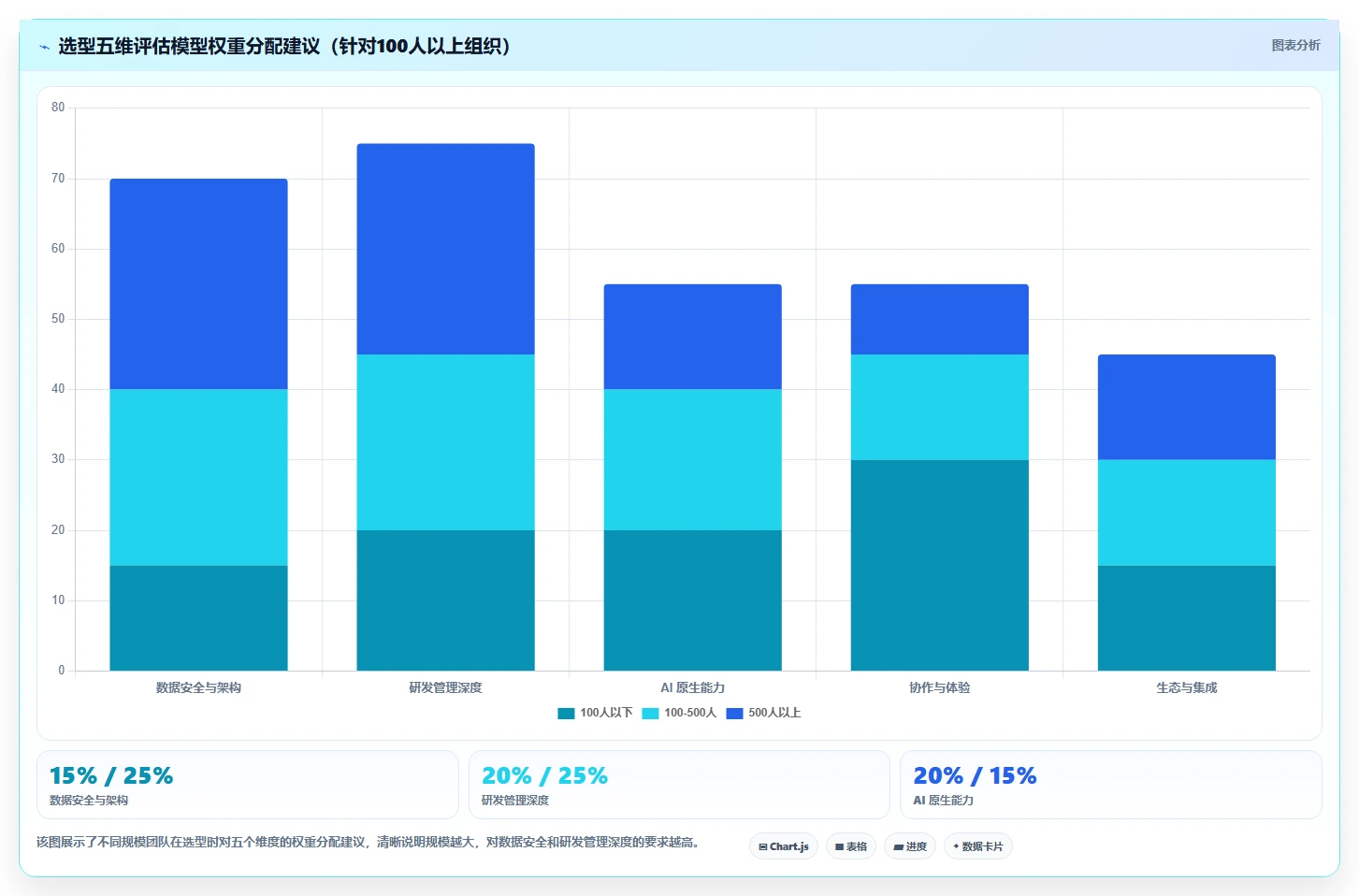
Task: Click the 协作与体验 x-axis label
Action: pyautogui.click(x=939, y=687)
